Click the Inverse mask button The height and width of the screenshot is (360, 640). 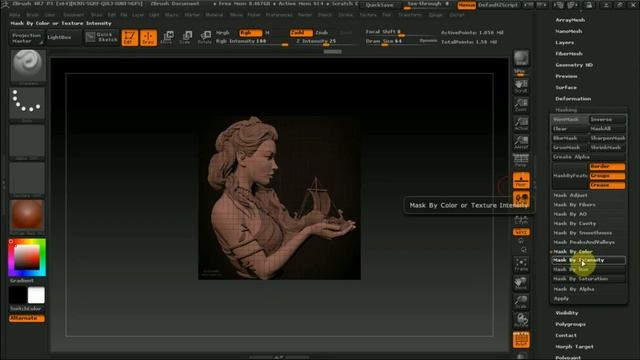607,119
